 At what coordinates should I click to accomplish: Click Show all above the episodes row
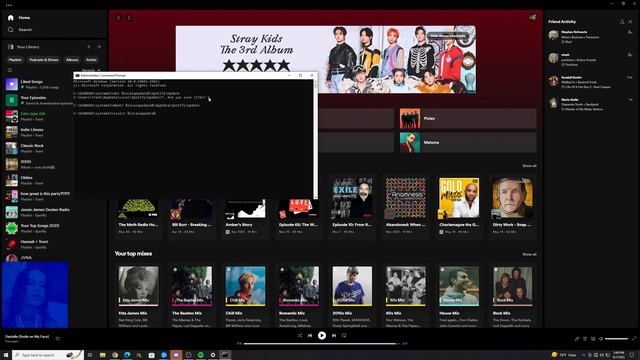point(529,166)
